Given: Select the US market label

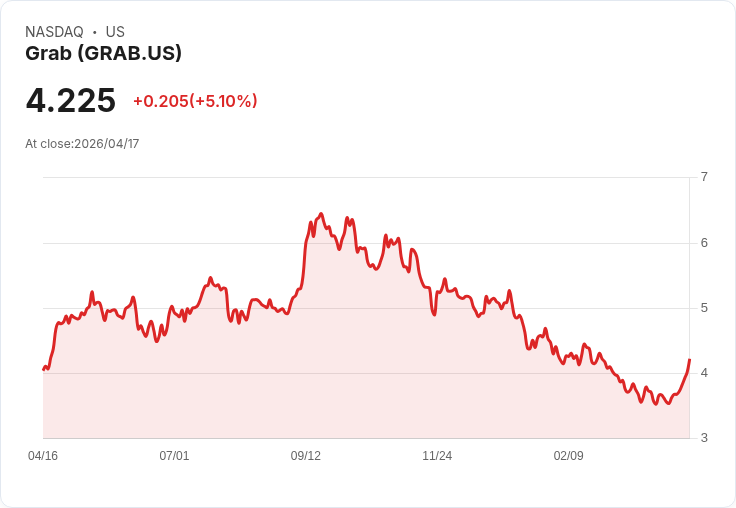Looking at the screenshot, I should (x=115, y=32).
